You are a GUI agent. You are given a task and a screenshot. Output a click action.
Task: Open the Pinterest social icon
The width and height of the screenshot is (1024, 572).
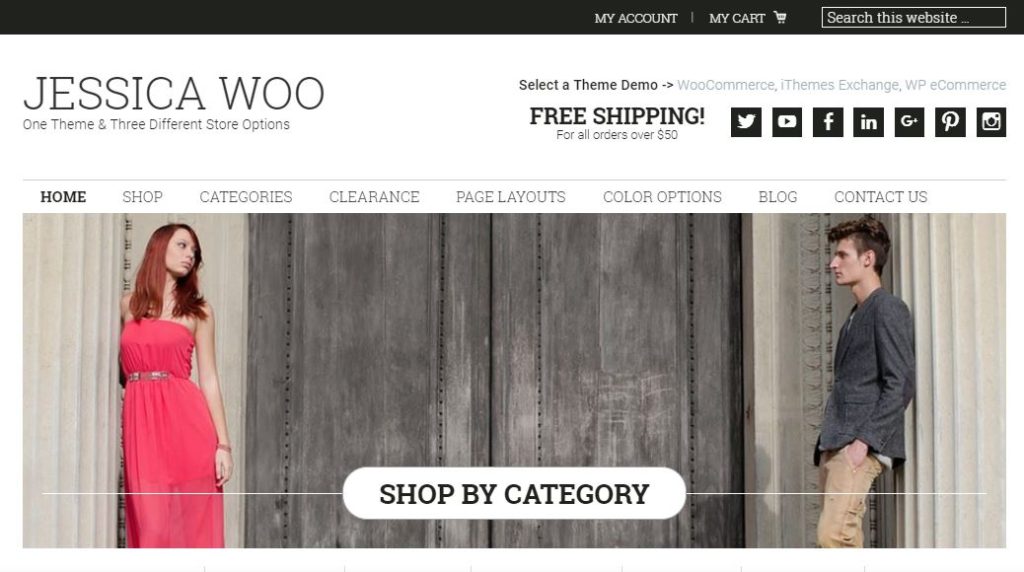pos(950,122)
